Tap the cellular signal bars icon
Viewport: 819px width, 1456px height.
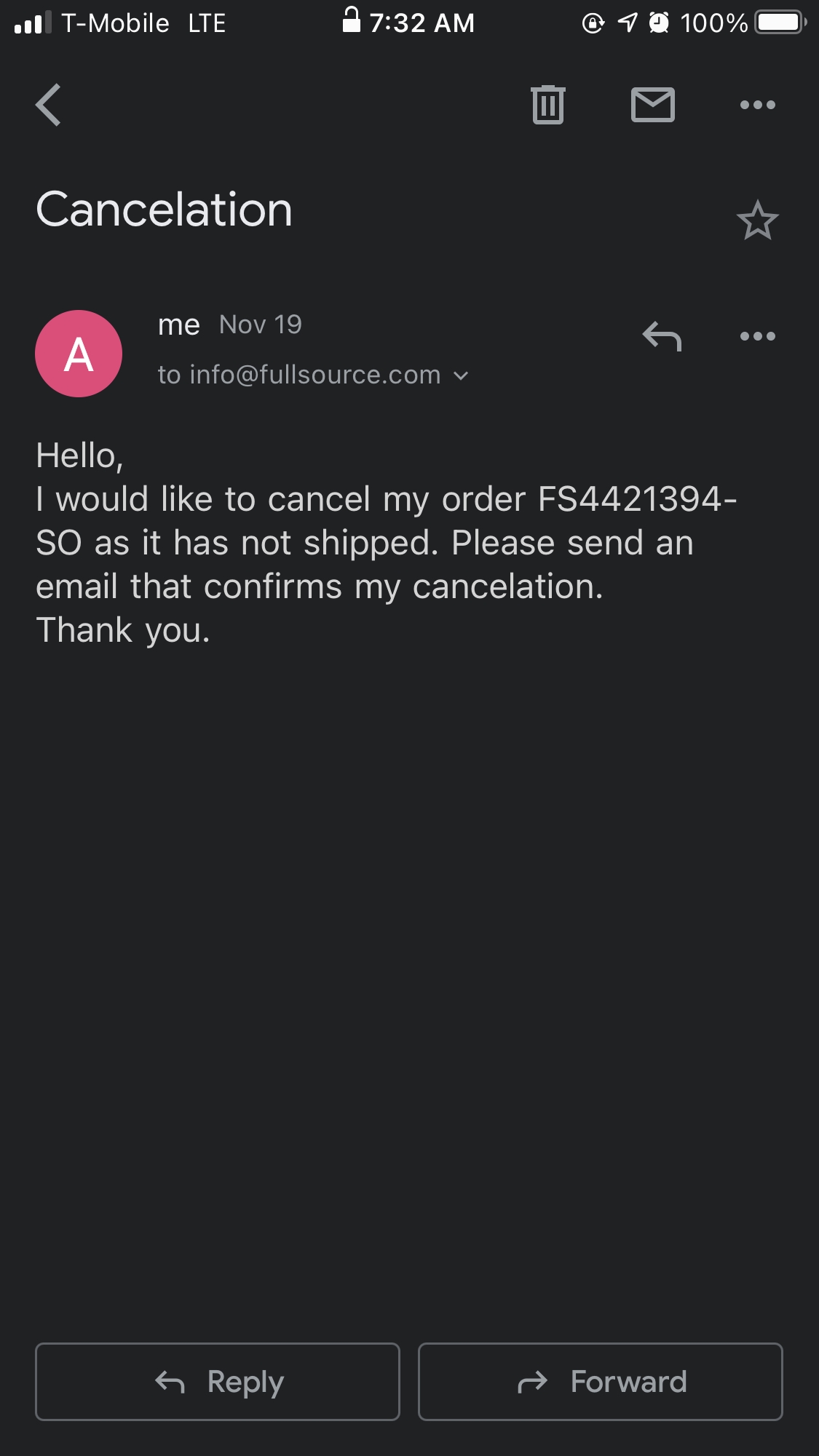point(33,23)
